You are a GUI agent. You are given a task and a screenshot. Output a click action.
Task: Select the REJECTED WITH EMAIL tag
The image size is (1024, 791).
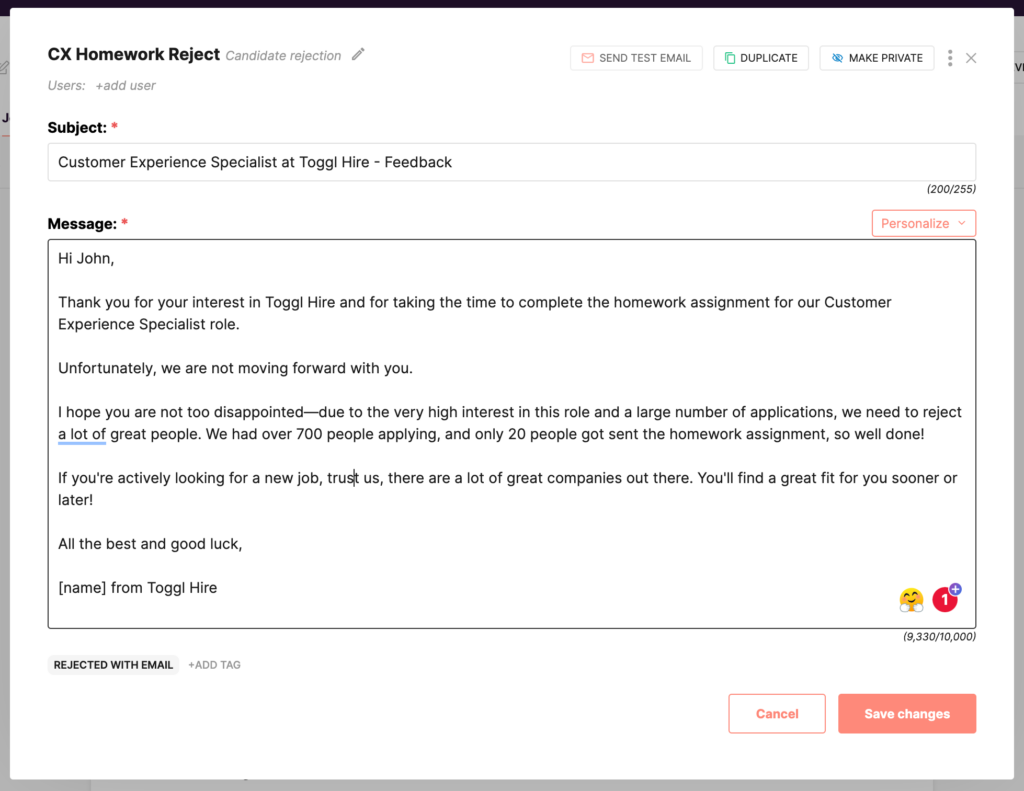[112, 664]
